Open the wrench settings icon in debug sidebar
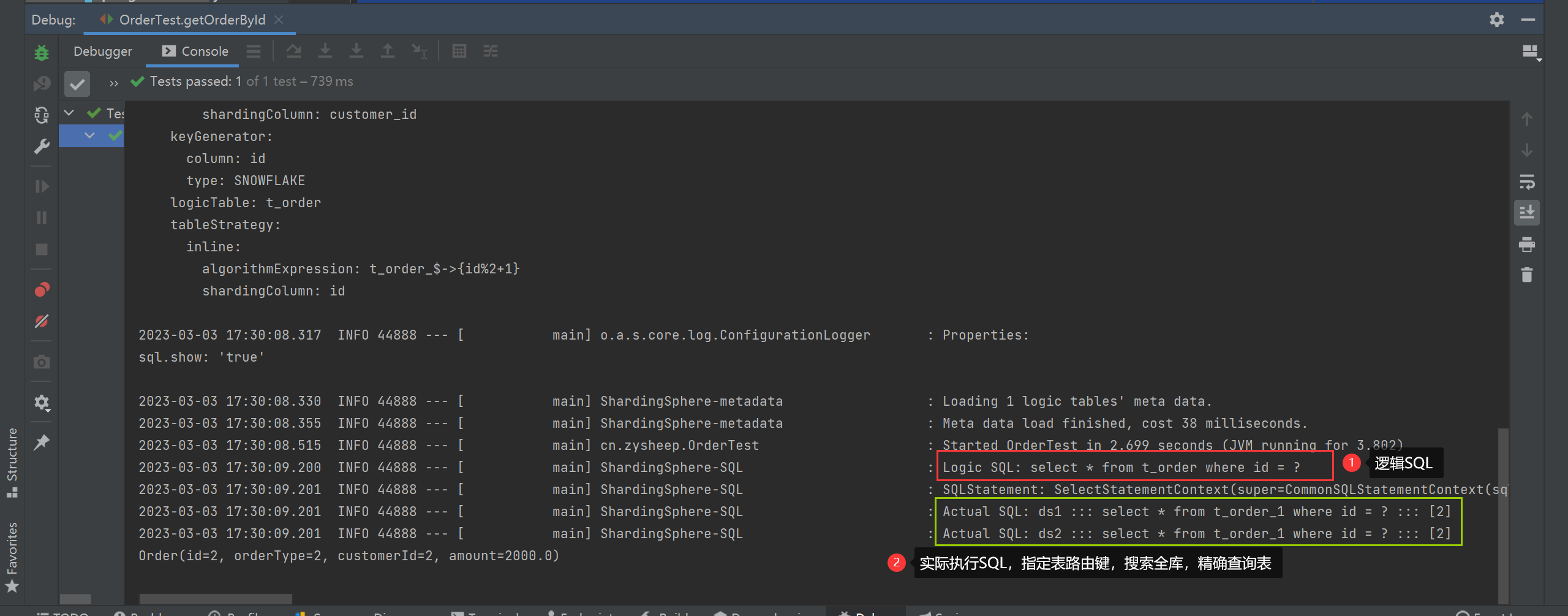This screenshot has height=616, width=1568. [42, 146]
